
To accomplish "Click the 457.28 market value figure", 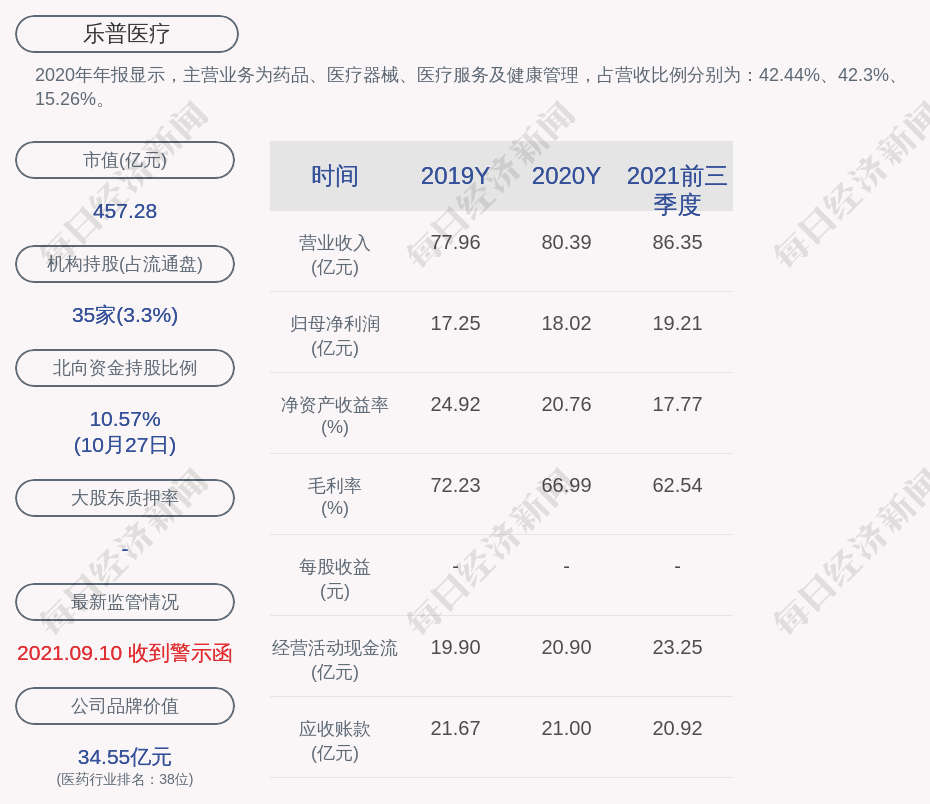I will coord(125,211).
